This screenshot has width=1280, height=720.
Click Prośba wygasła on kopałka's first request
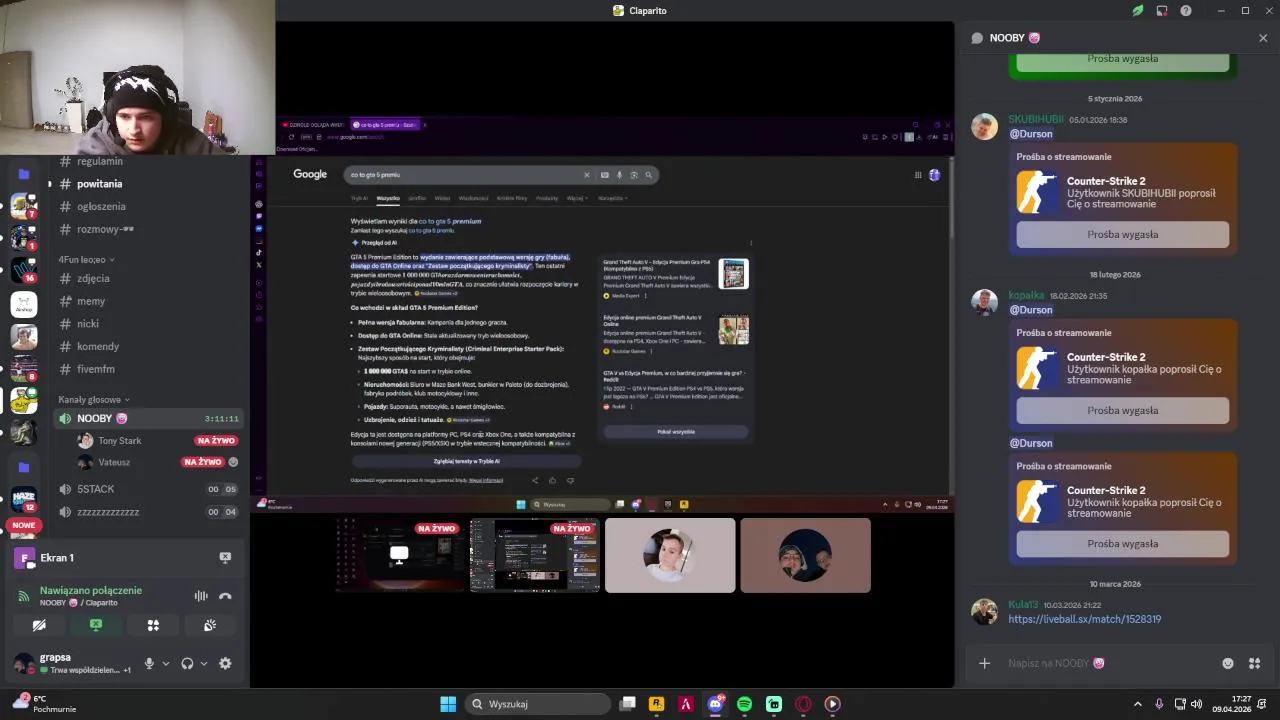coord(1122,410)
